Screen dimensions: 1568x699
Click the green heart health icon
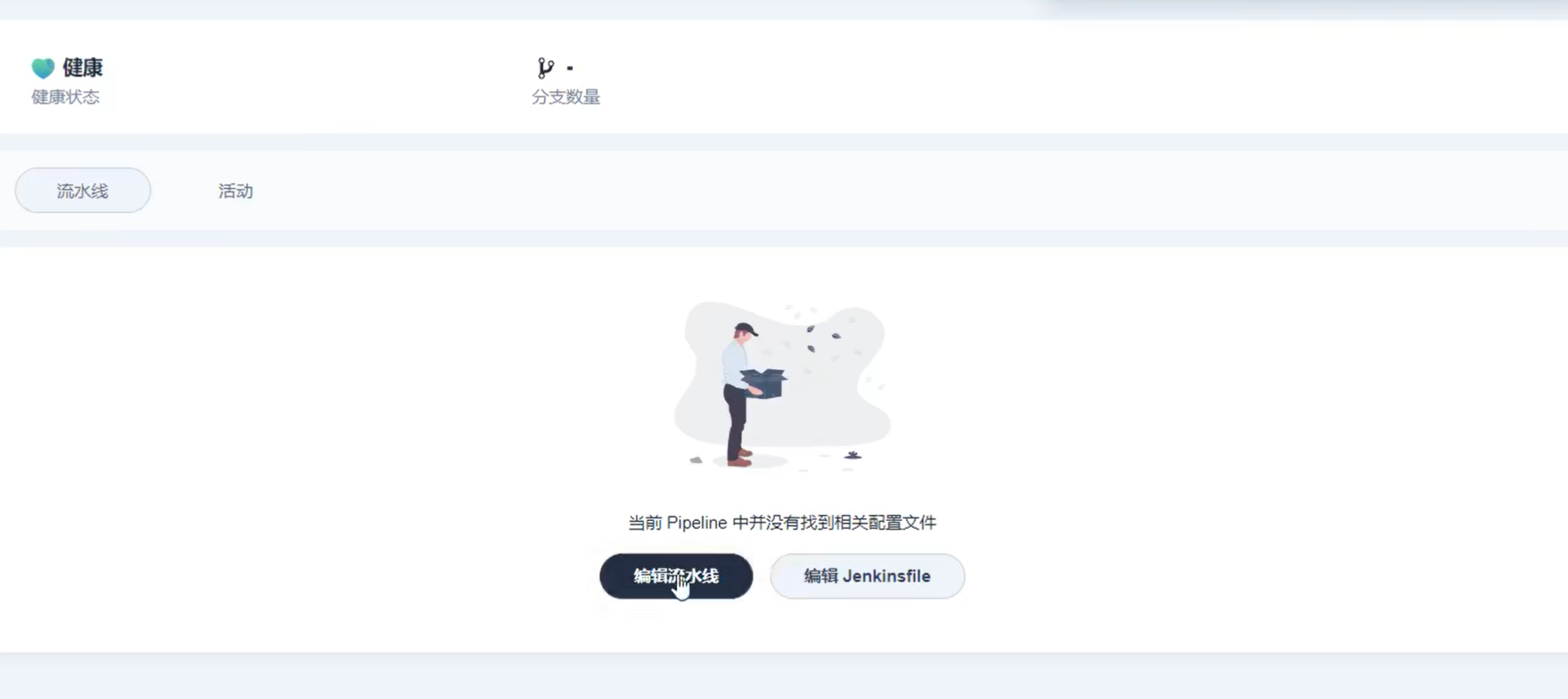[43, 67]
